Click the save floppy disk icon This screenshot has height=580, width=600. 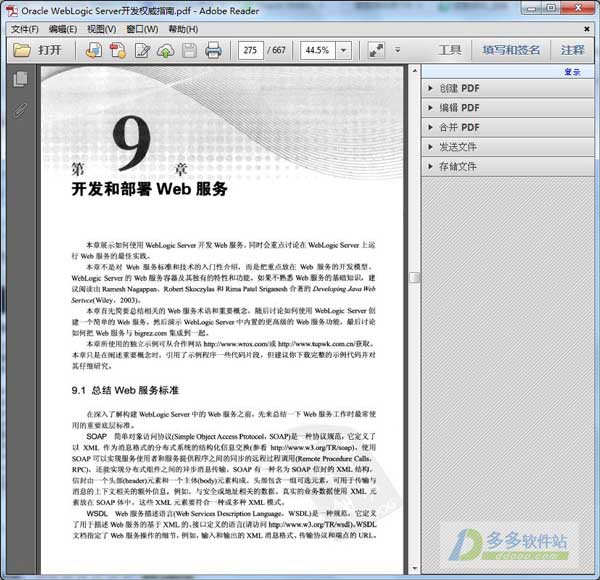tap(189, 51)
